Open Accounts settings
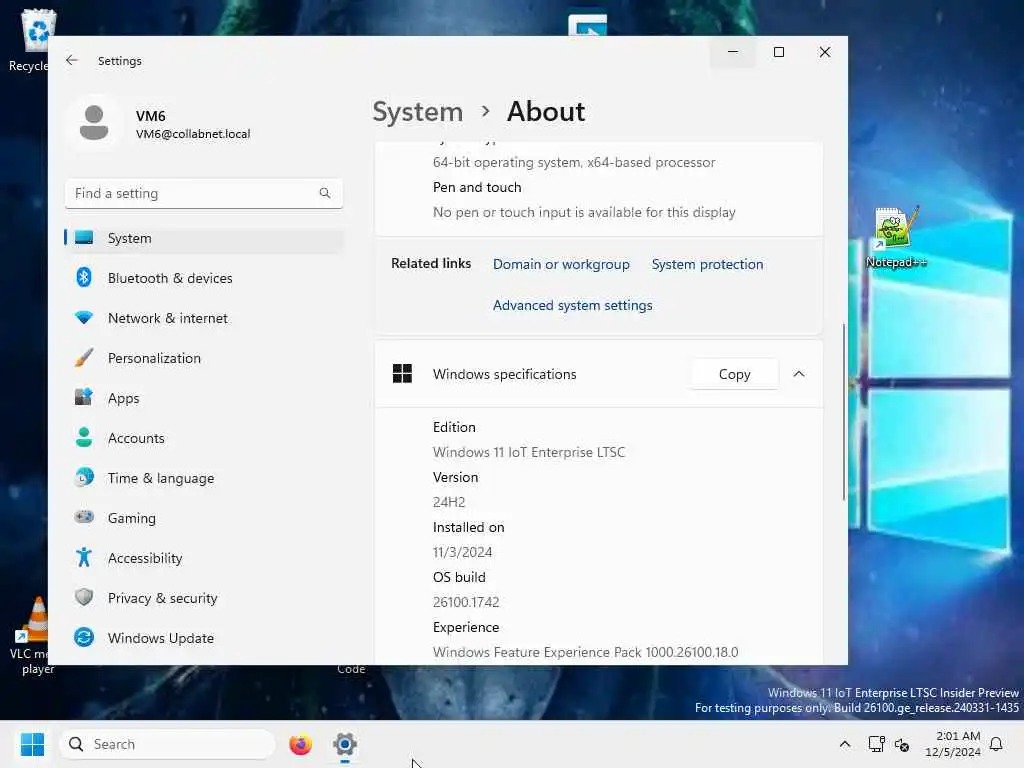 point(203,438)
